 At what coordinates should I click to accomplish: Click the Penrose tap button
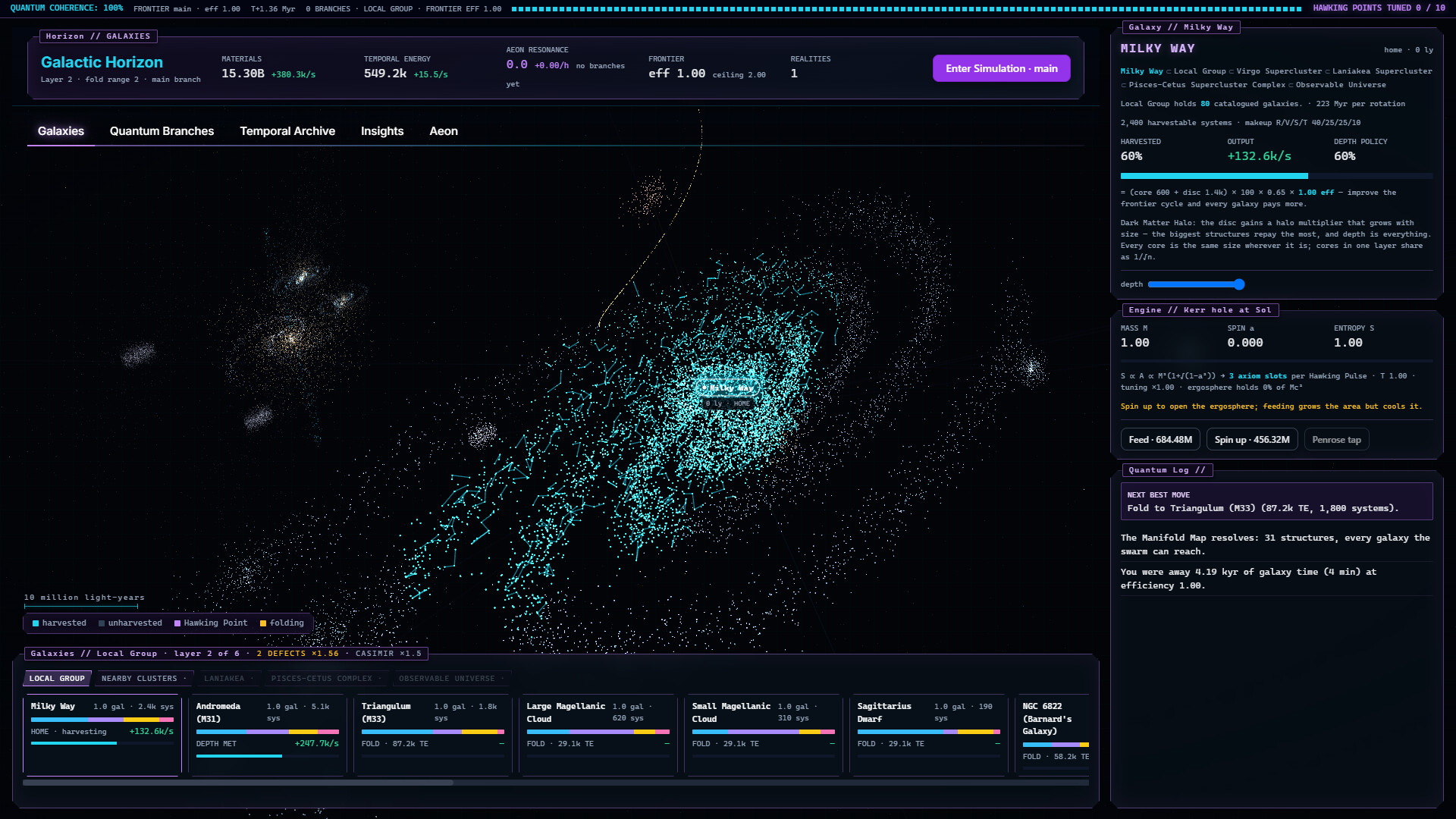pyautogui.click(x=1336, y=440)
